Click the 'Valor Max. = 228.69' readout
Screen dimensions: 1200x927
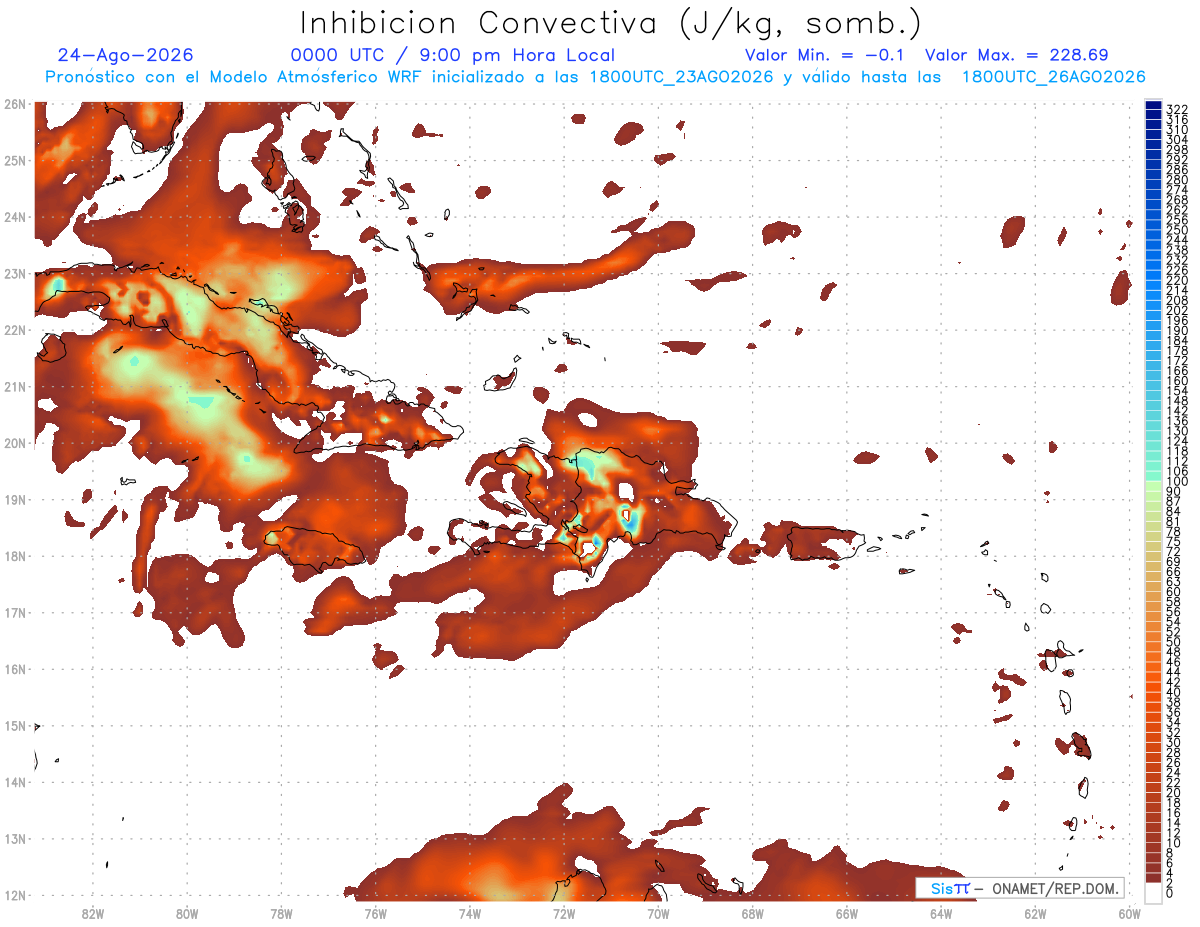[x=1017, y=55]
